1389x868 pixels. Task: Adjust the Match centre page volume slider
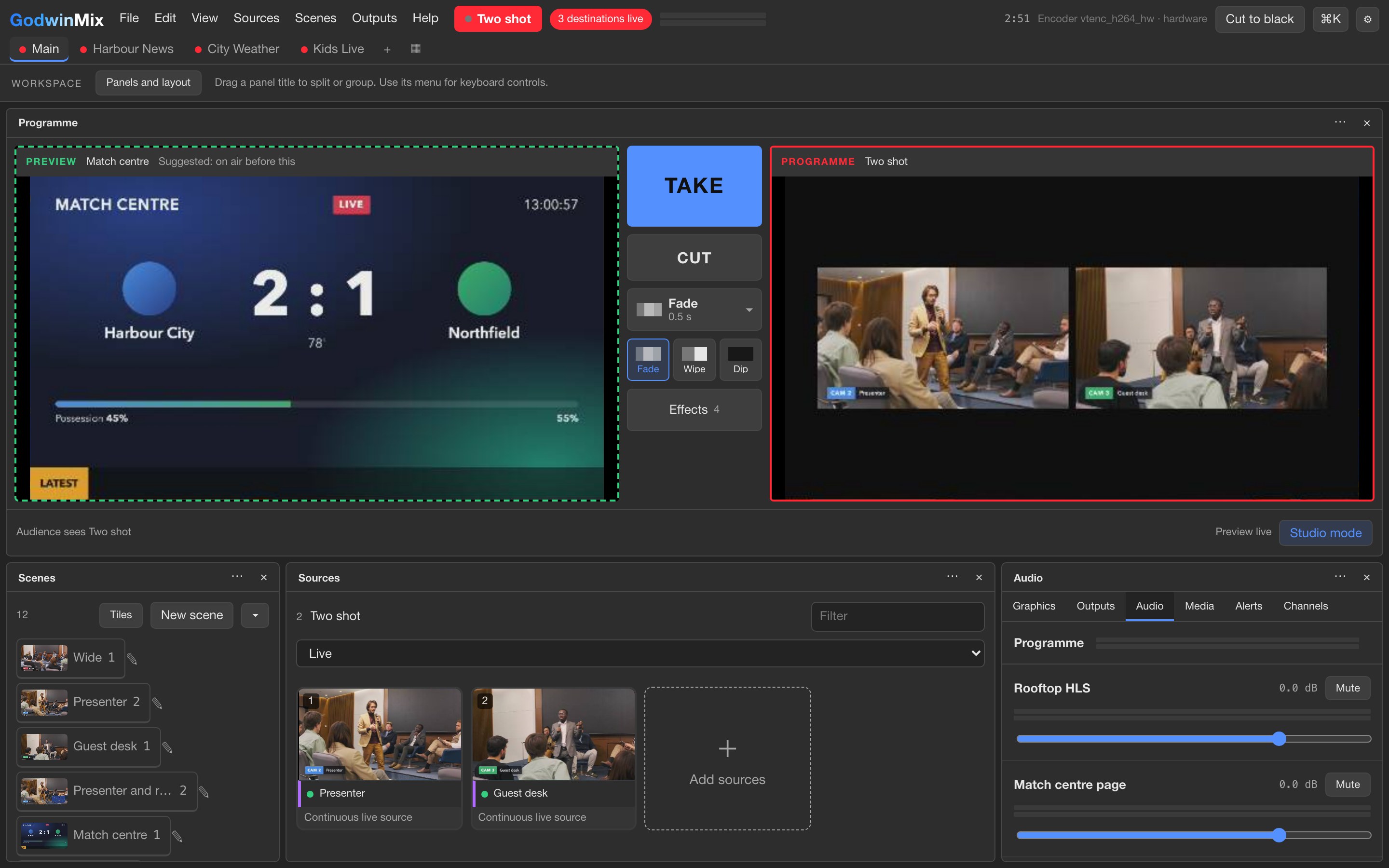pyautogui.click(x=1193, y=835)
